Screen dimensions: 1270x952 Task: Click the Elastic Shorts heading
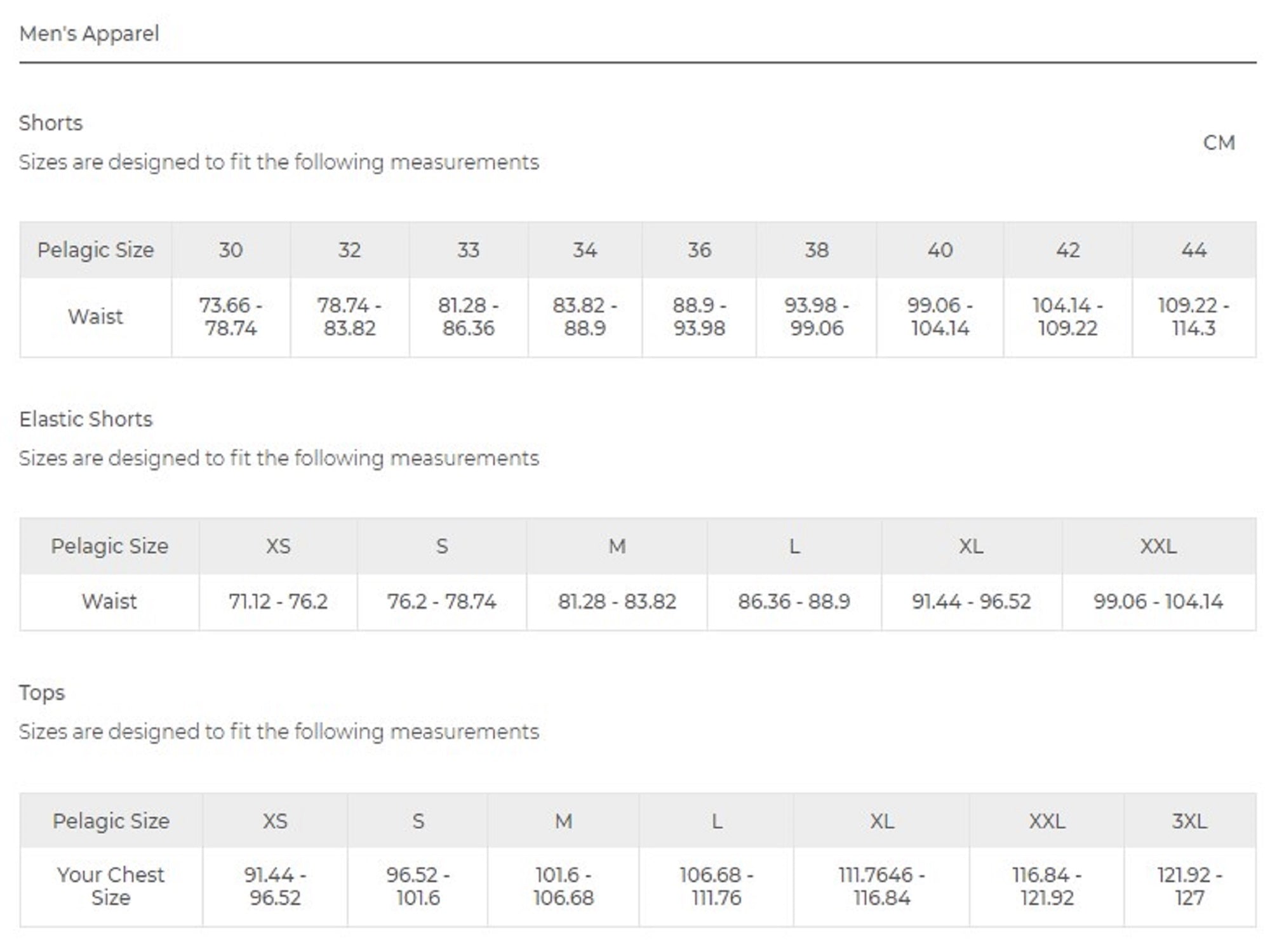coord(86,420)
